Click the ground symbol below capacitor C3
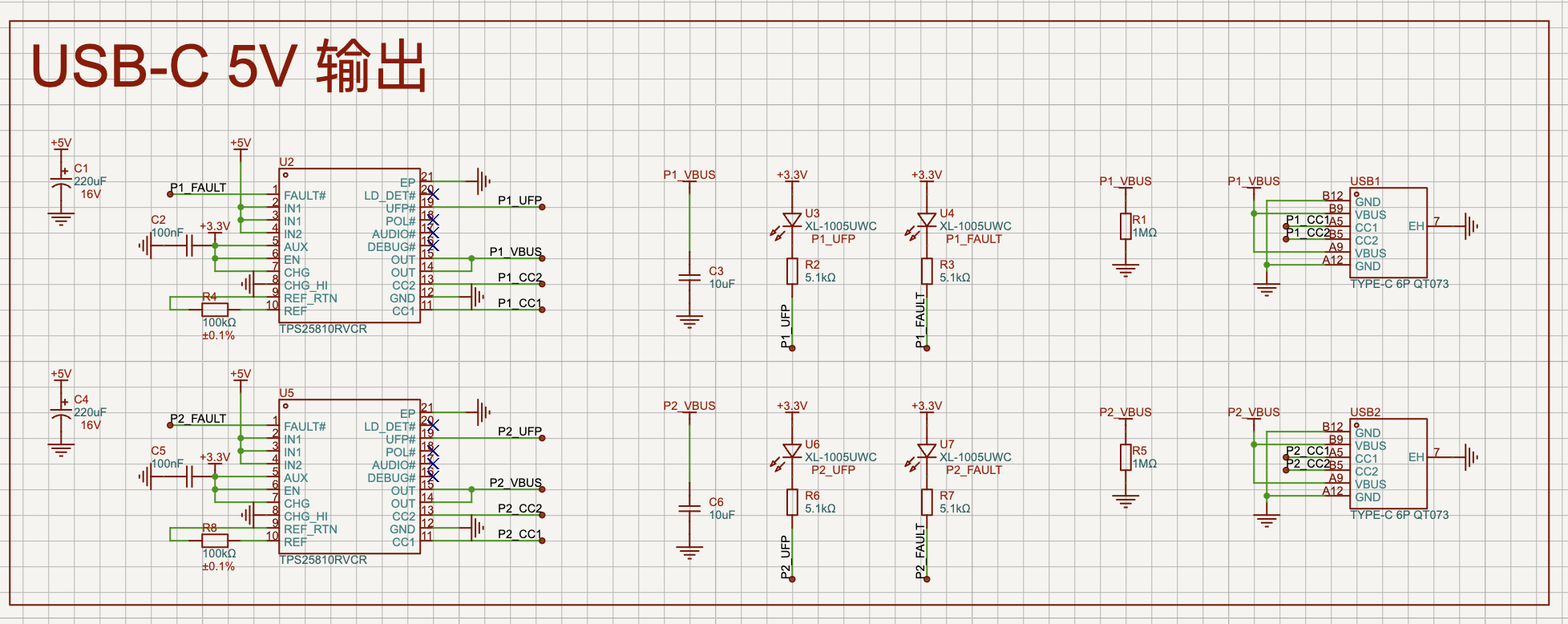Image resolution: width=1568 pixels, height=624 pixels. 689,322
